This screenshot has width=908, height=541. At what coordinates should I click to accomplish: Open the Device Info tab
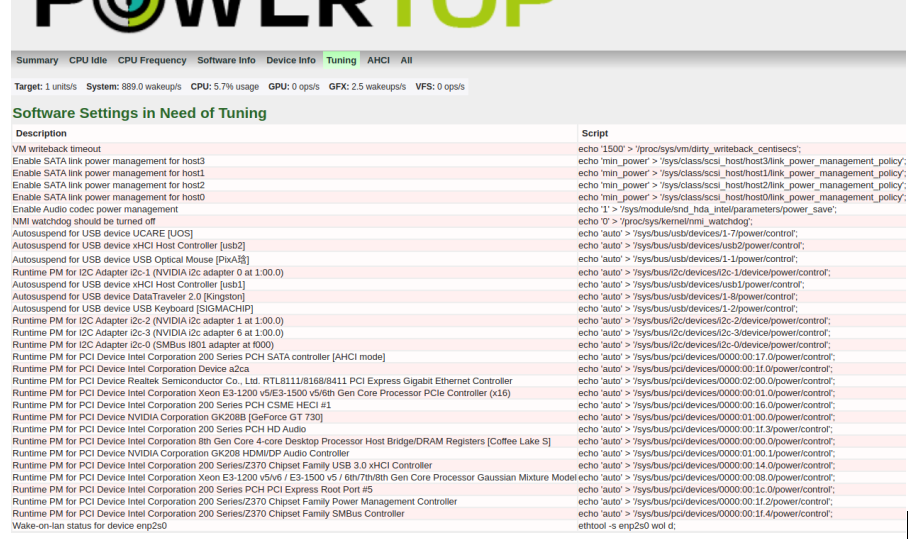coord(291,60)
